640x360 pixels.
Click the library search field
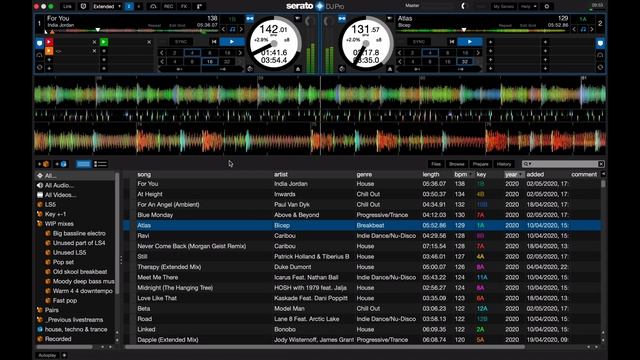tap(563, 164)
